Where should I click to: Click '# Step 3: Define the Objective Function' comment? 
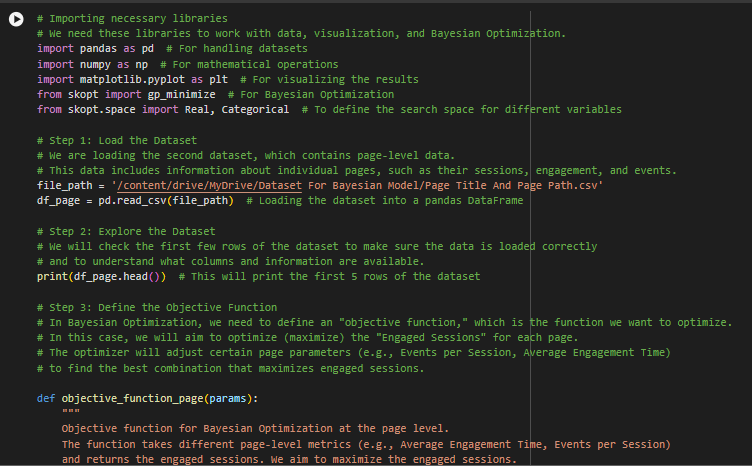(x=157, y=307)
